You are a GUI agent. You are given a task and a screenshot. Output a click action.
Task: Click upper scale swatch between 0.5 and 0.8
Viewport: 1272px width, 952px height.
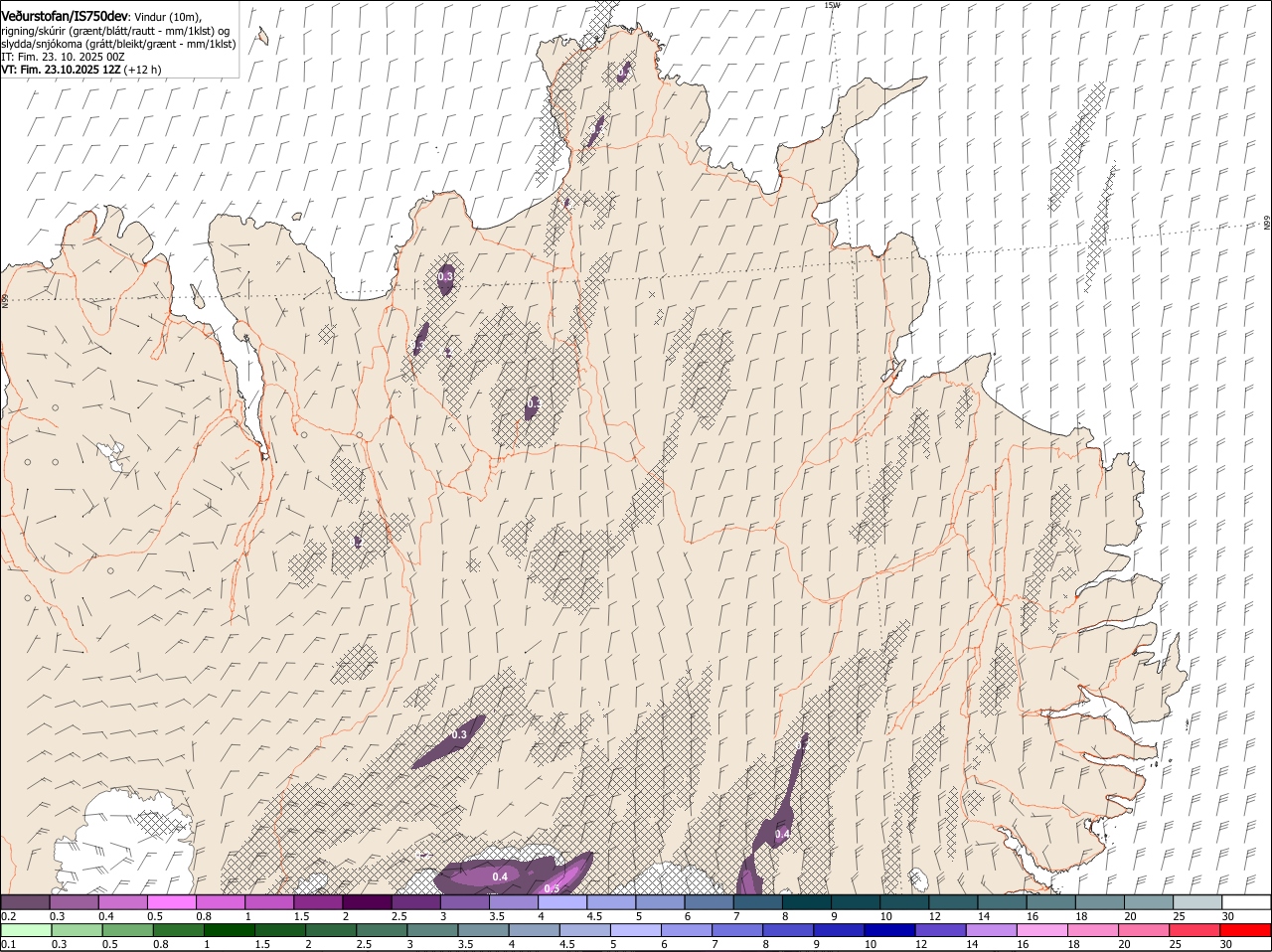point(172,902)
